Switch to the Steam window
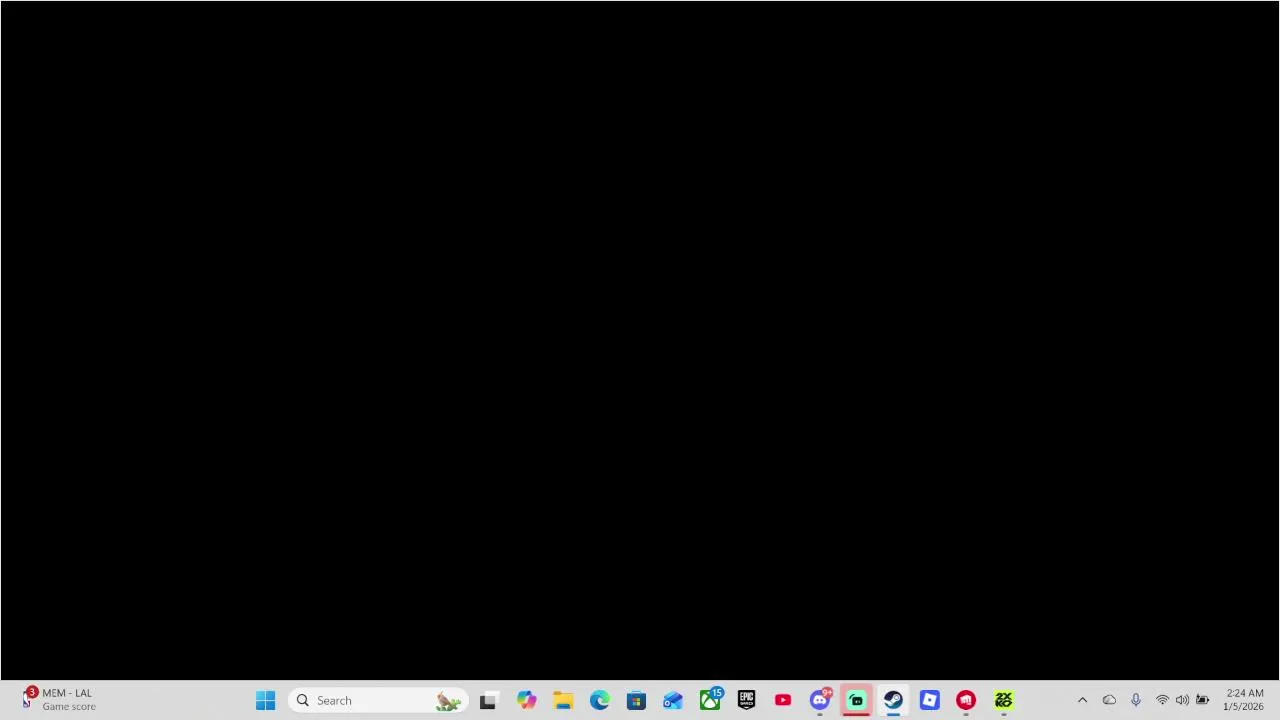The width and height of the screenshot is (1280, 720). tap(893, 700)
